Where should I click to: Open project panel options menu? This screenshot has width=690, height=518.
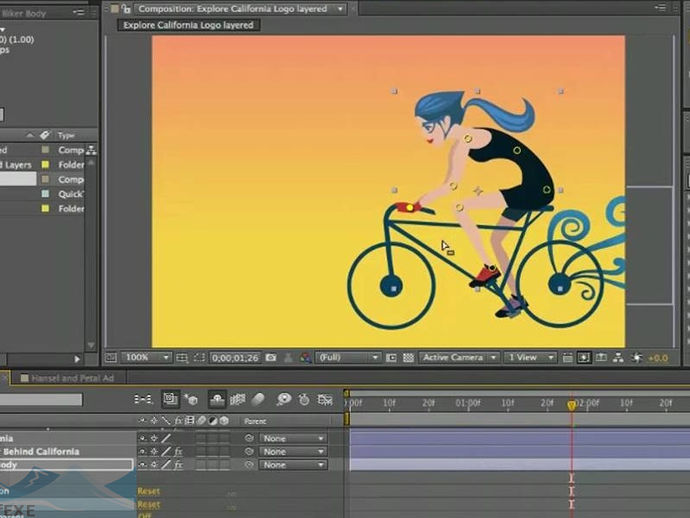coord(78,13)
